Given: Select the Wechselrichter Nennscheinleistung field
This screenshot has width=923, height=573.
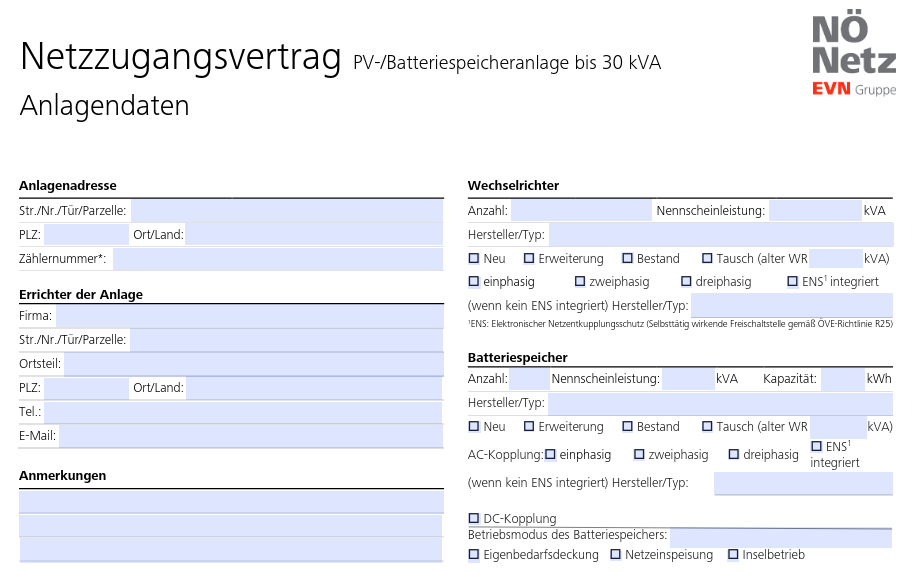Looking at the screenshot, I should [x=815, y=210].
